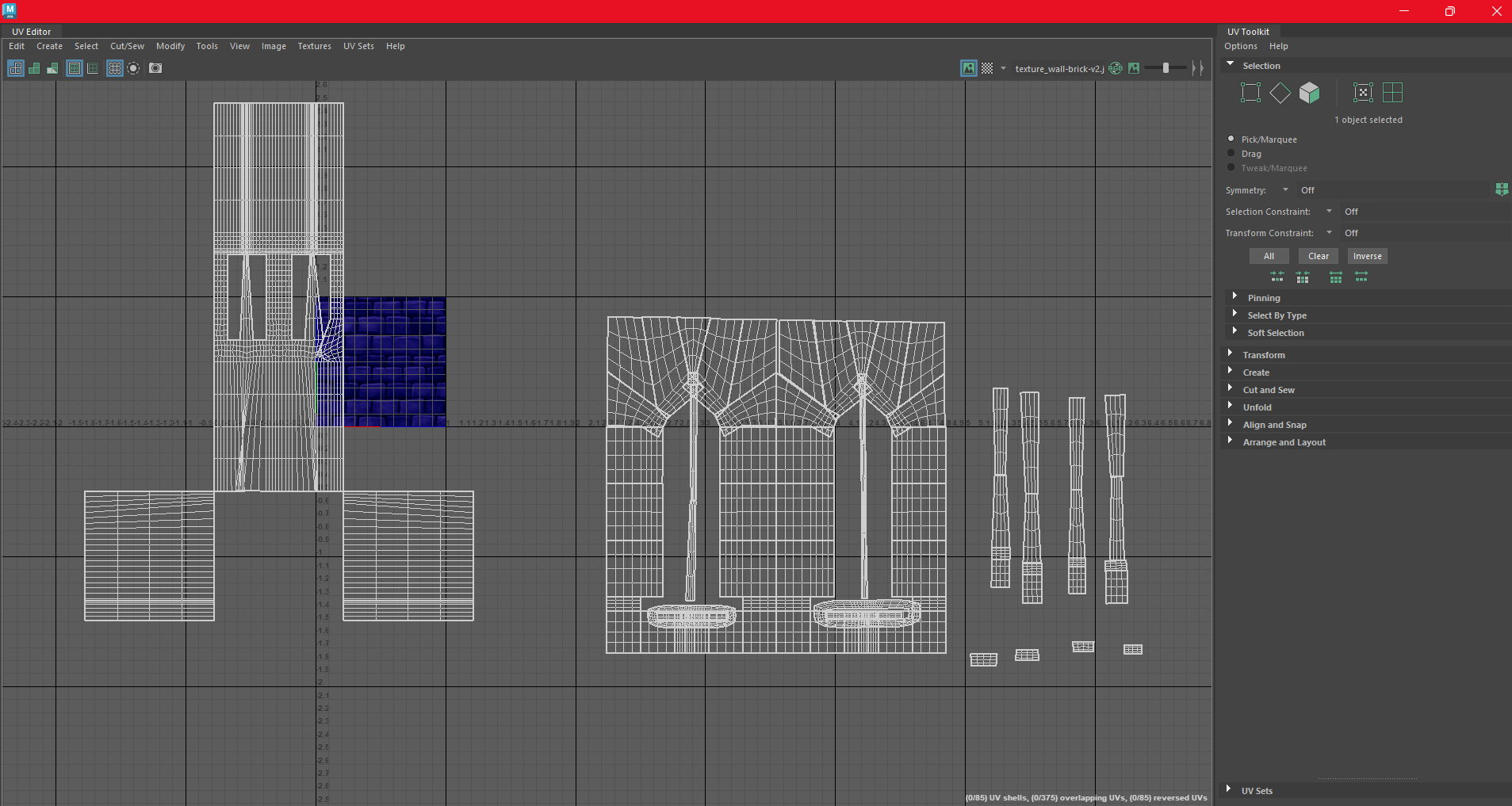Expand the Arrange and Layout section
This screenshot has height=806, width=1512.
(x=1365, y=442)
